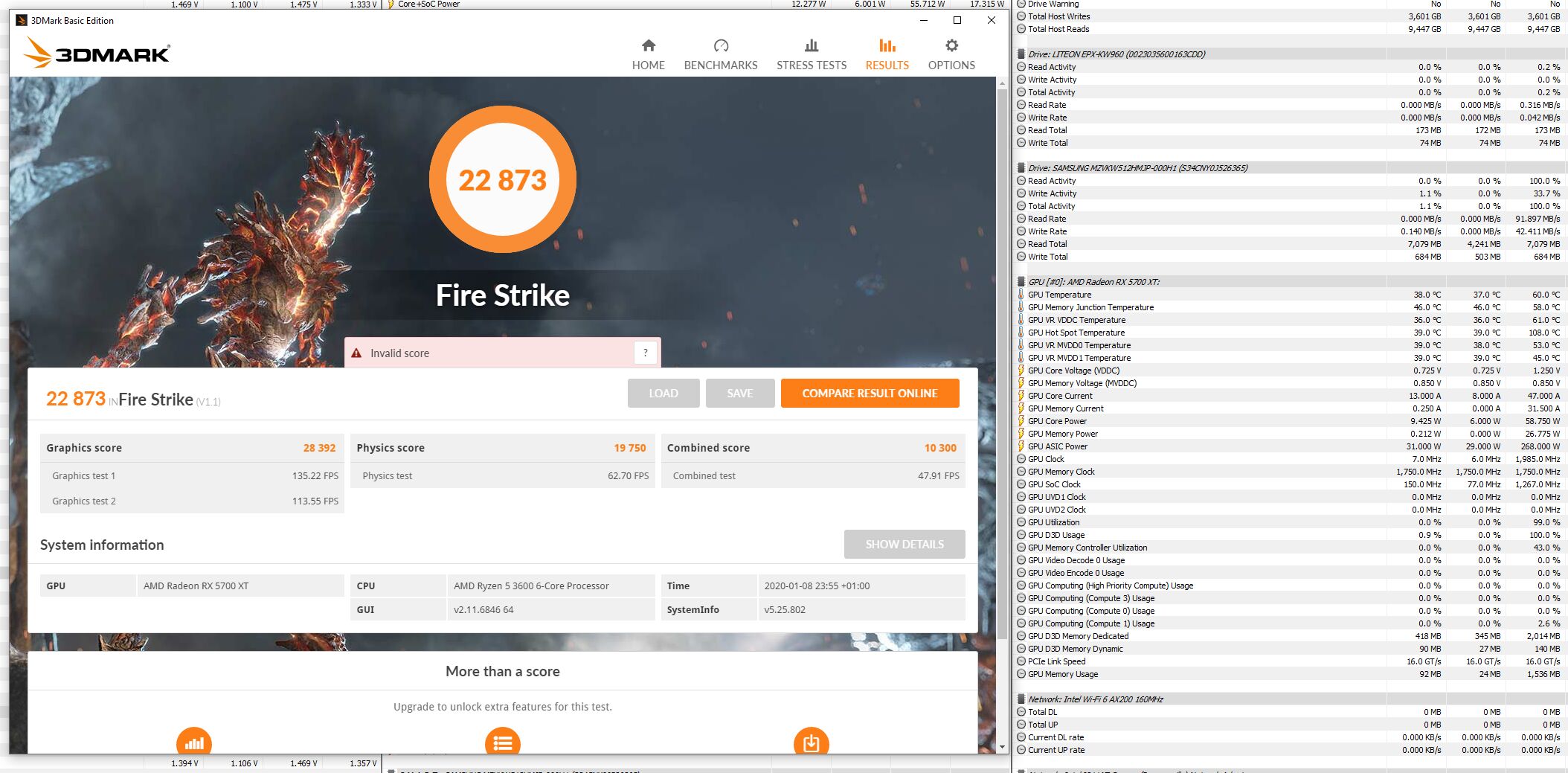Click the Graphics score value 28 392

pos(319,448)
